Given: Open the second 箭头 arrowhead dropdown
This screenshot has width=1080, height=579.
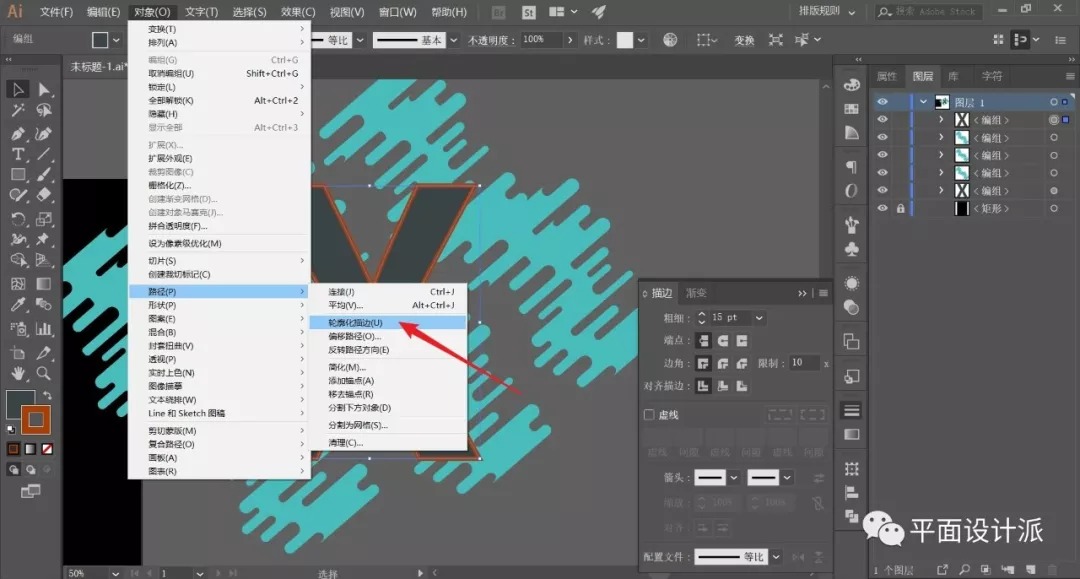Looking at the screenshot, I should point(787,477).
